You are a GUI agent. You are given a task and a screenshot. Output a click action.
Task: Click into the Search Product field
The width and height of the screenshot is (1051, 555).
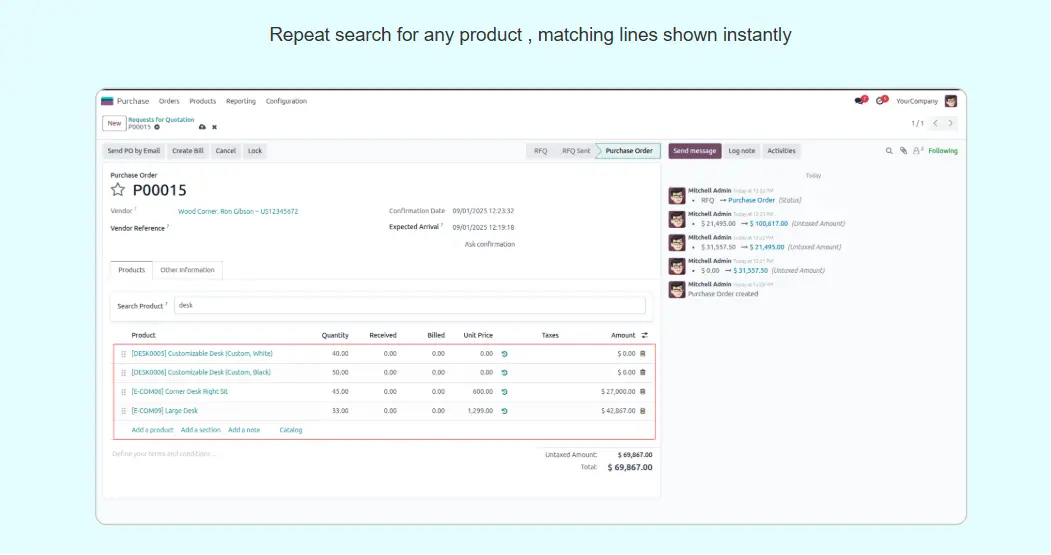409,305
